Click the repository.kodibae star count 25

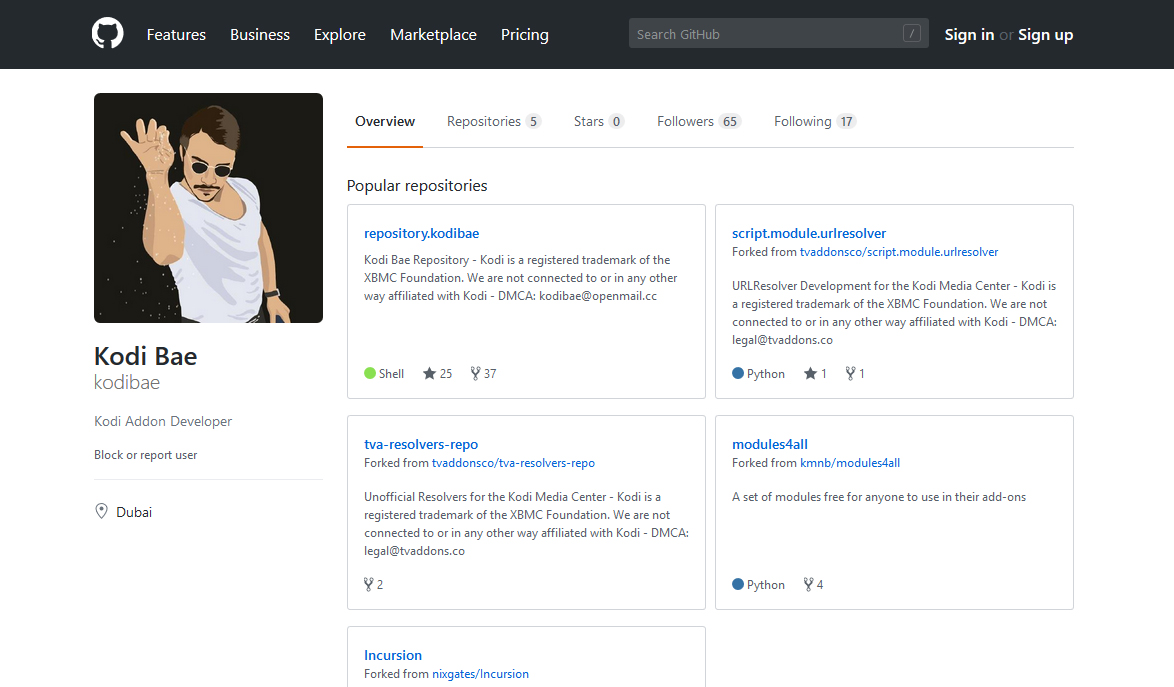click(446, 373)
